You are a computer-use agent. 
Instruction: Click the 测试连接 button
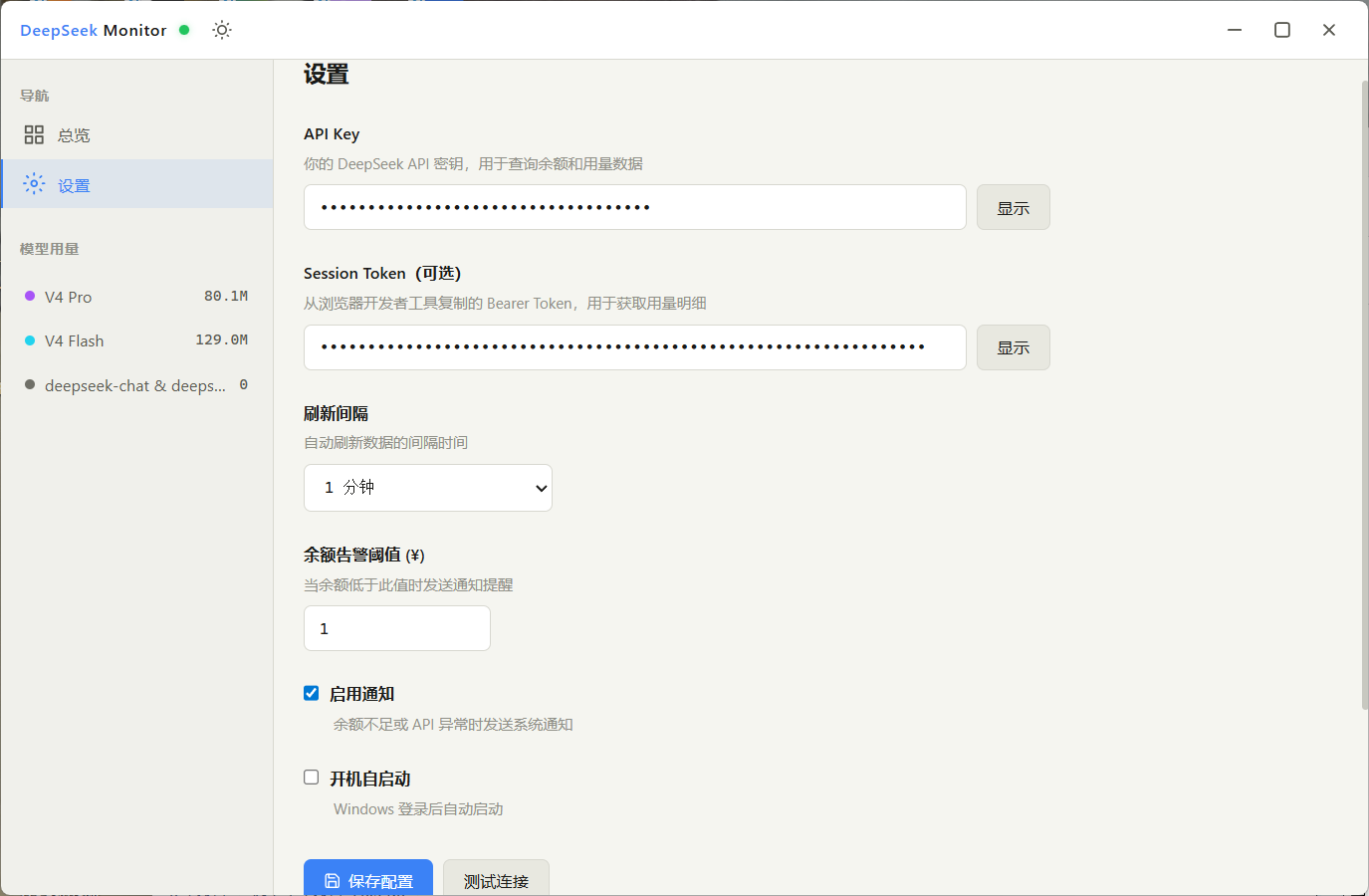pos(496,880)
